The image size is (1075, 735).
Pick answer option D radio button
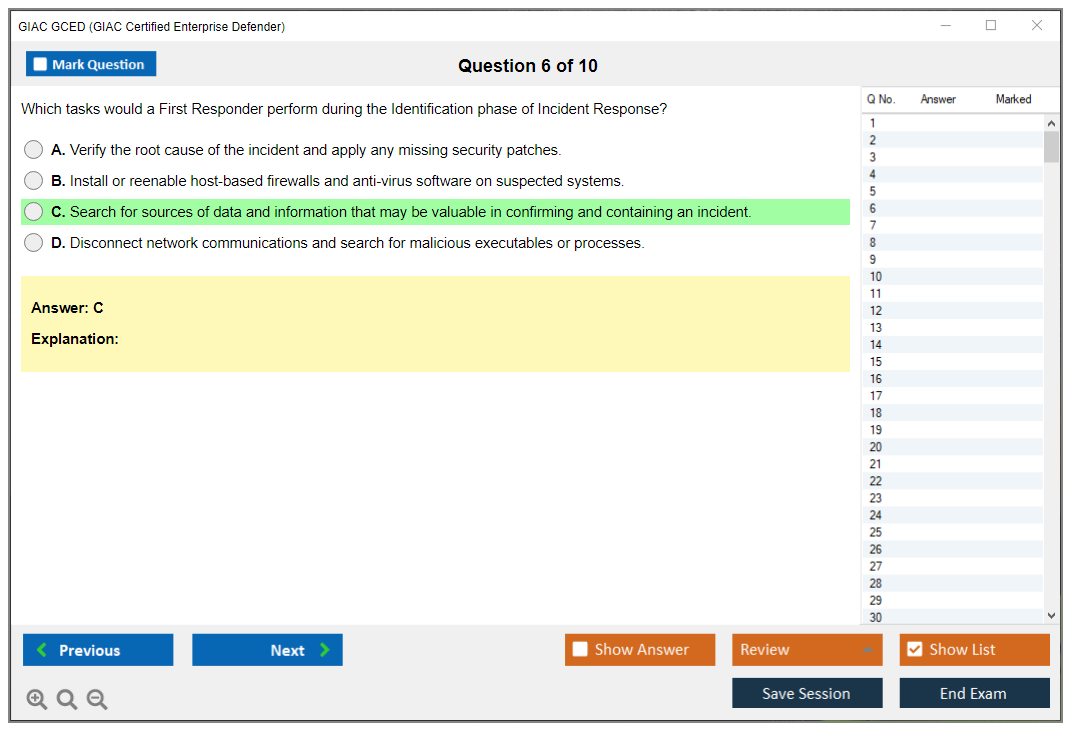(34, 243)
